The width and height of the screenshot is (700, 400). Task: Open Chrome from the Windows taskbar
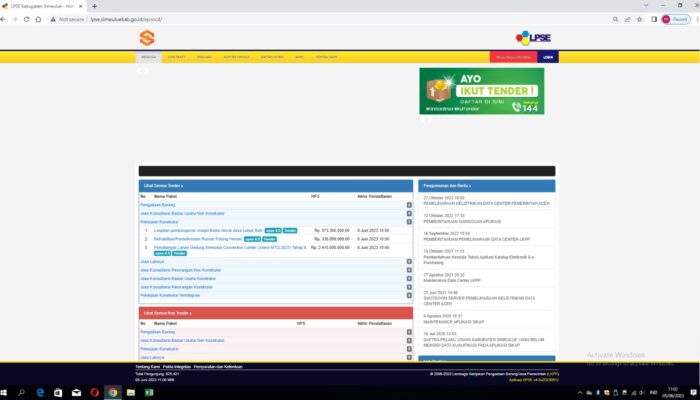click(113, 392)
